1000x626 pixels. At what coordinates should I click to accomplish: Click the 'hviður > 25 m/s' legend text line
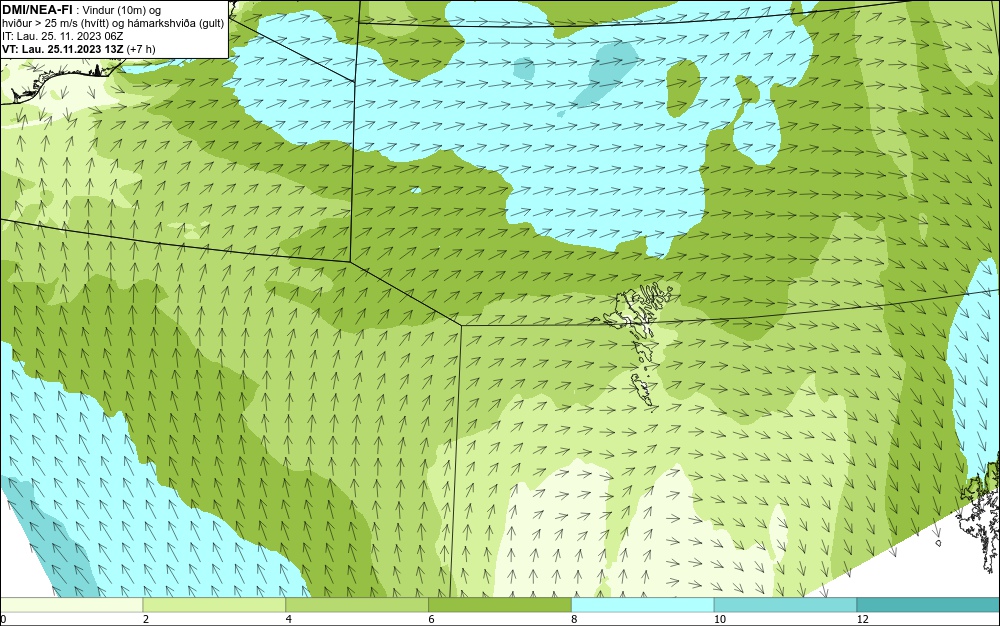pos(113,24)
